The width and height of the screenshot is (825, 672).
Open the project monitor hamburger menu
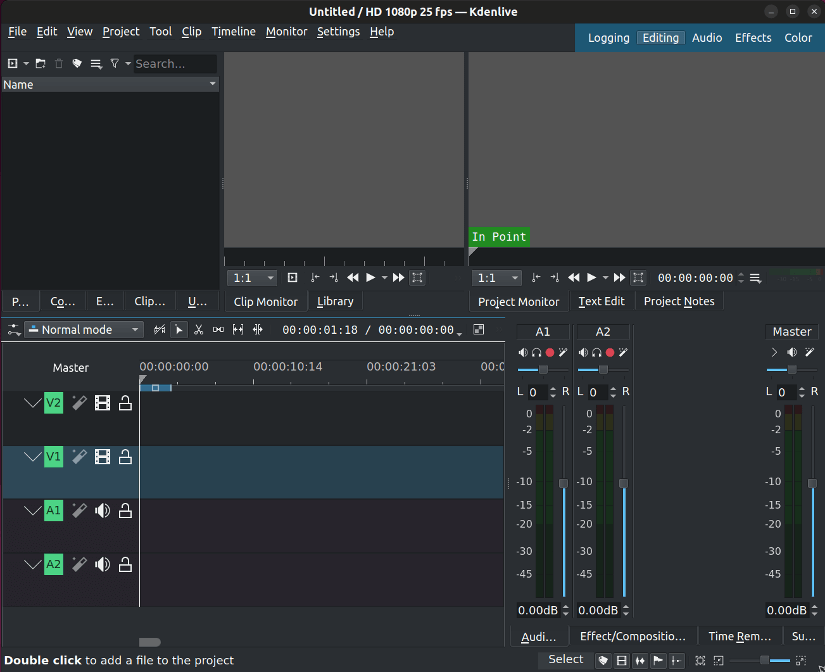coord(755,278)
